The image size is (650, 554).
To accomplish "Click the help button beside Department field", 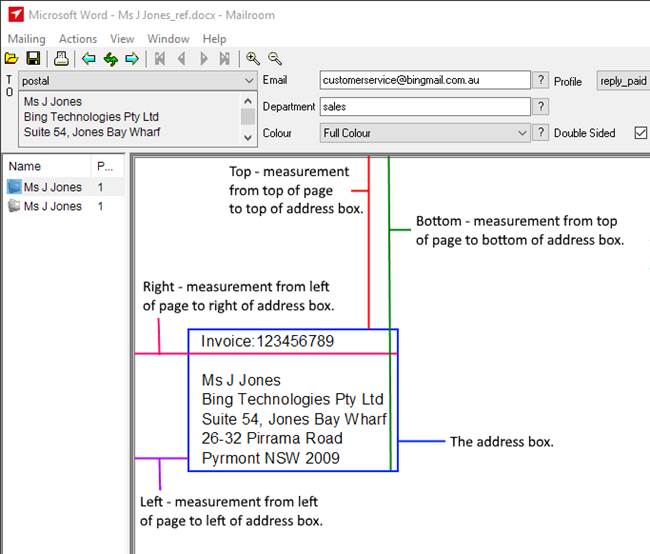I will tap(541, 107).
